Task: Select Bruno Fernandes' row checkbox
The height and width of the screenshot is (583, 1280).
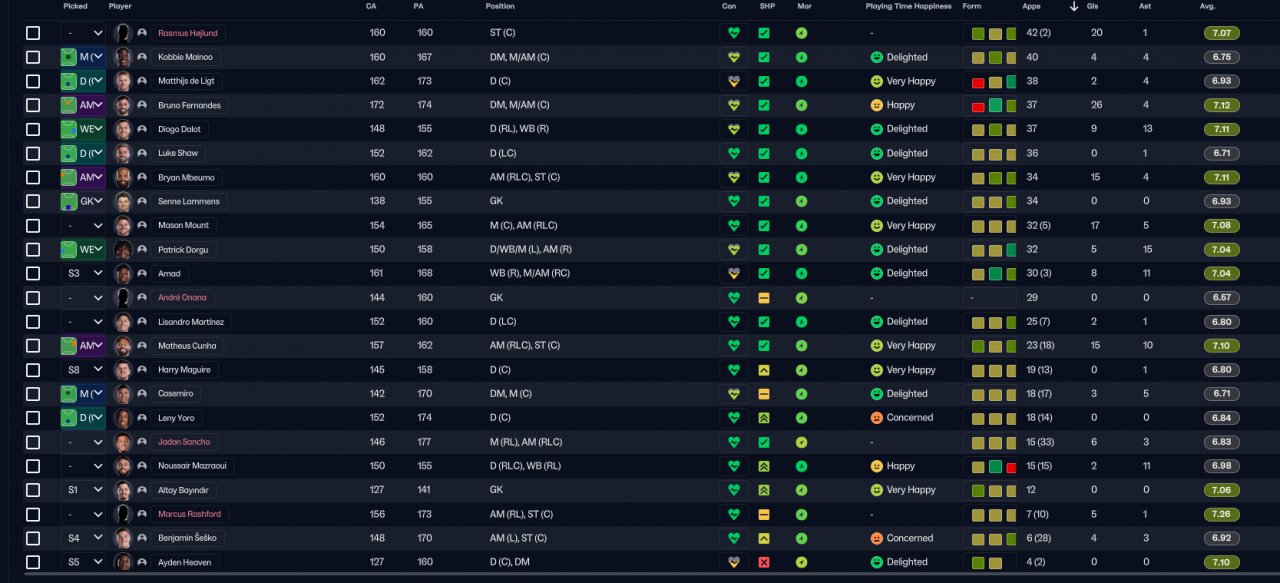Action: coord(33,105)
